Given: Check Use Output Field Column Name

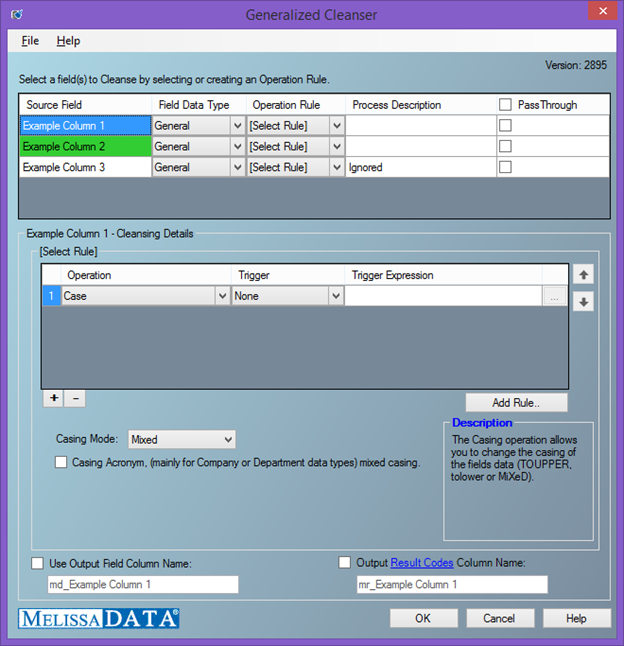Looking at the screenshot, I should coord(38,563).
